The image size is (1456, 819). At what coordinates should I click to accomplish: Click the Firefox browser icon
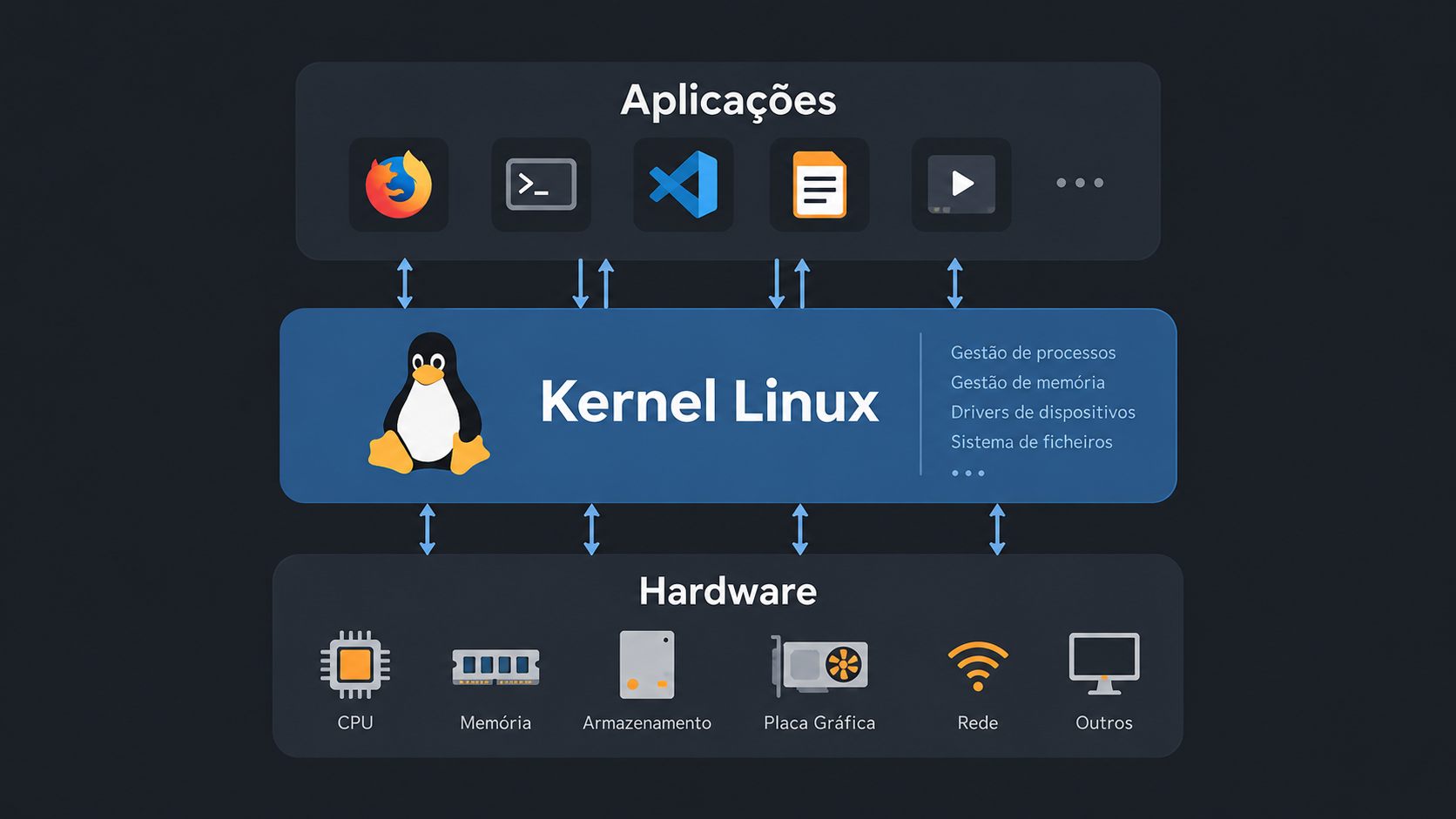tap(399, 185)
